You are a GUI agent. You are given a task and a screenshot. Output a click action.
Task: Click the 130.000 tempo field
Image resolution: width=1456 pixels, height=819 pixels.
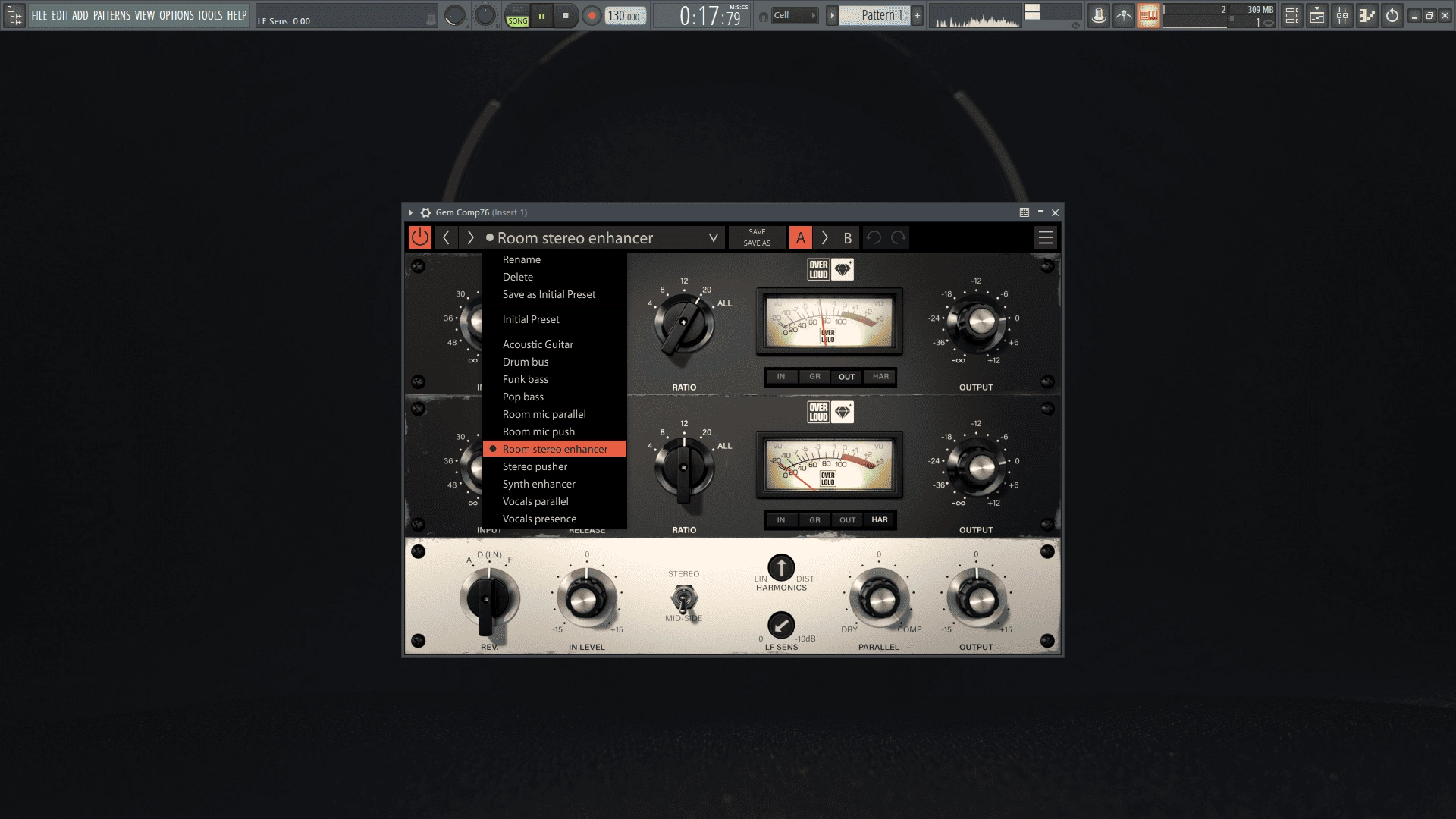click(x=626, y=16)
